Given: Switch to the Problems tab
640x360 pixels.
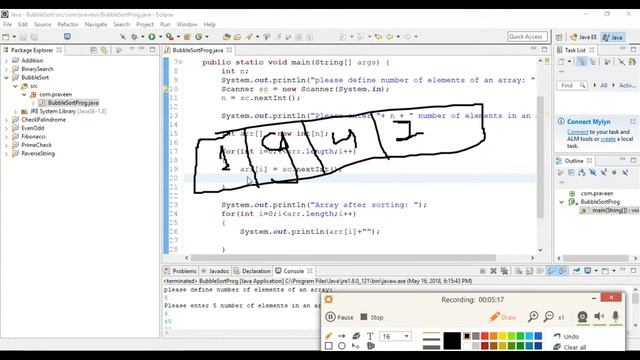Looking at the screenshot, I should pos(180,271).
